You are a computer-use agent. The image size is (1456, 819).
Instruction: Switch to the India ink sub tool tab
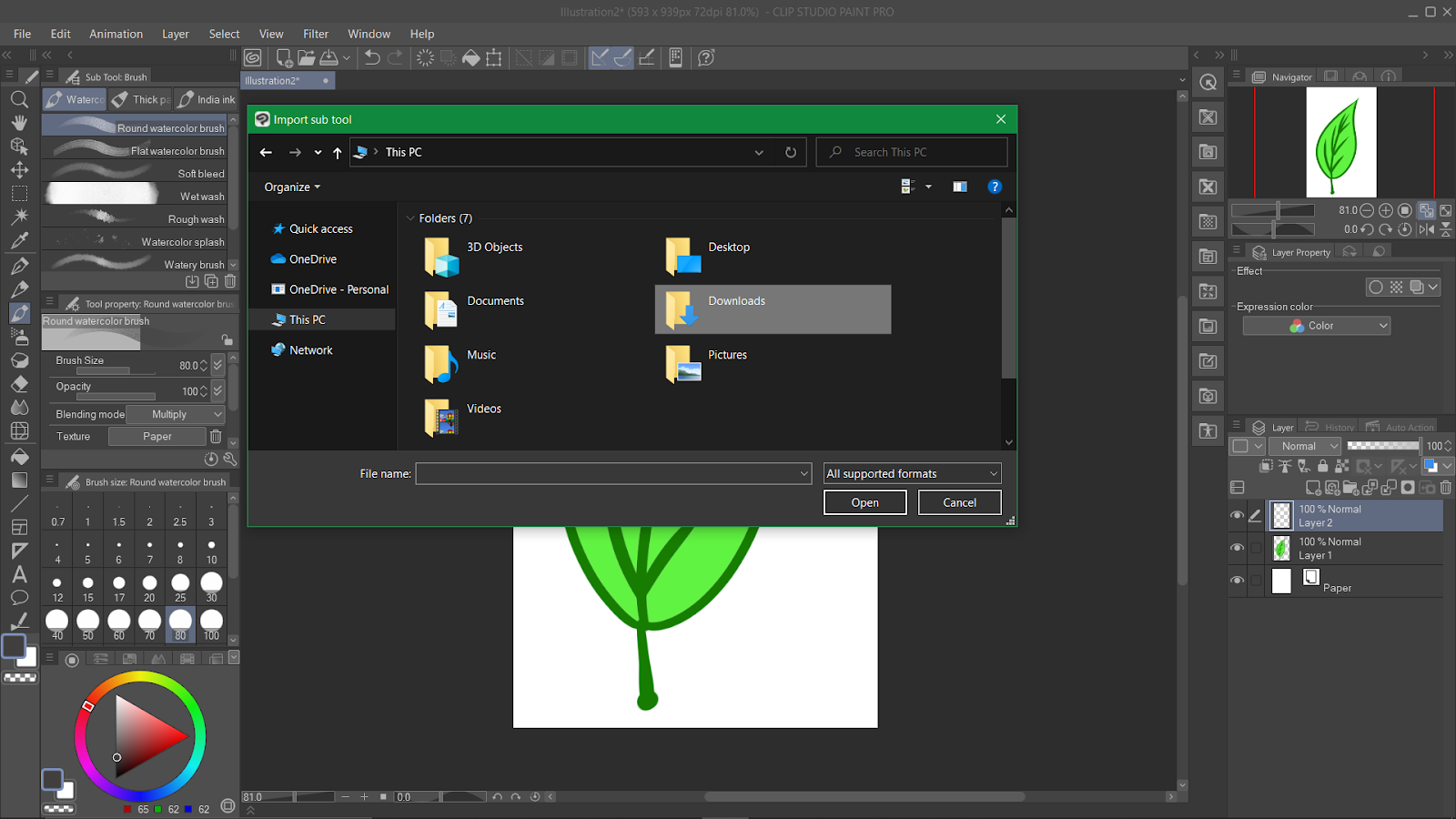click(x=207, y=99)
